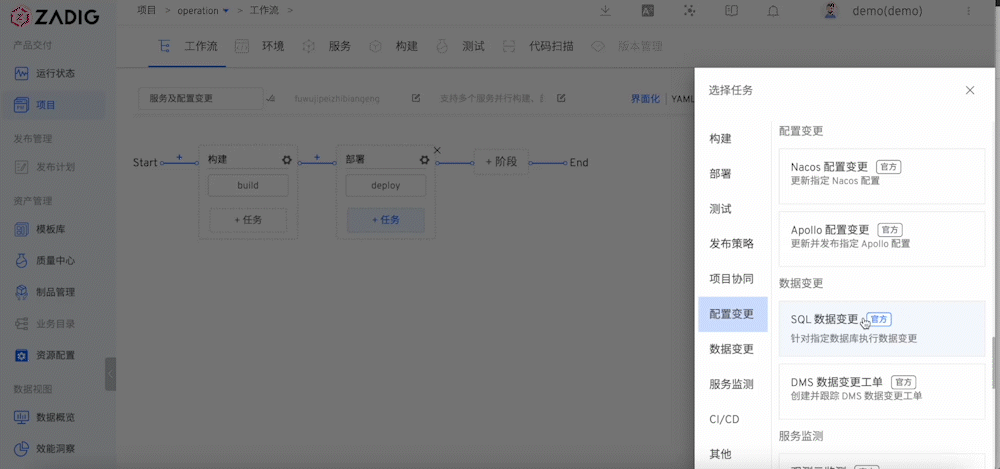
Task: Select the 配置变更 task category
Action: [x=733, y=314]
